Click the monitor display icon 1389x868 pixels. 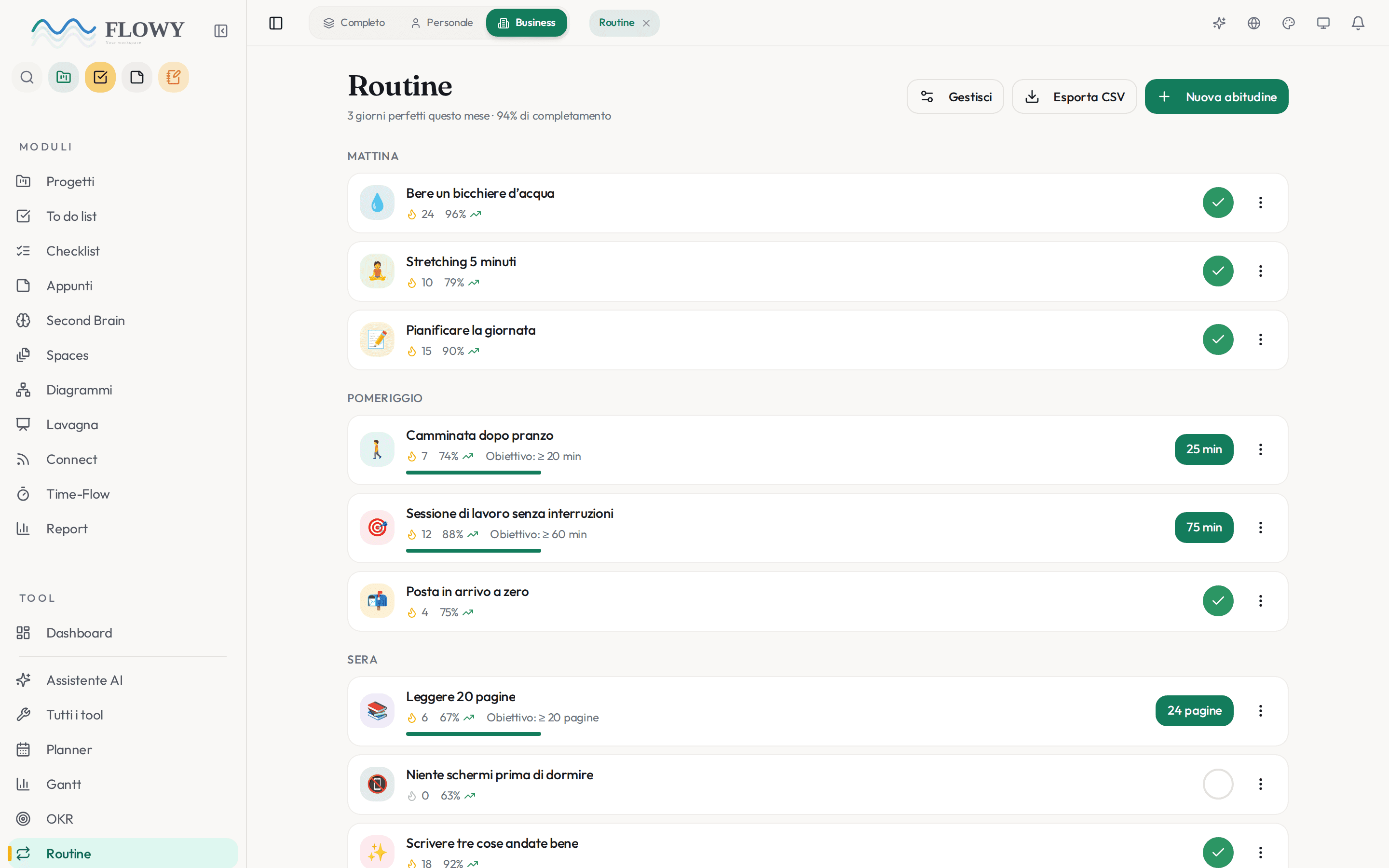(x=1323, y=23)
